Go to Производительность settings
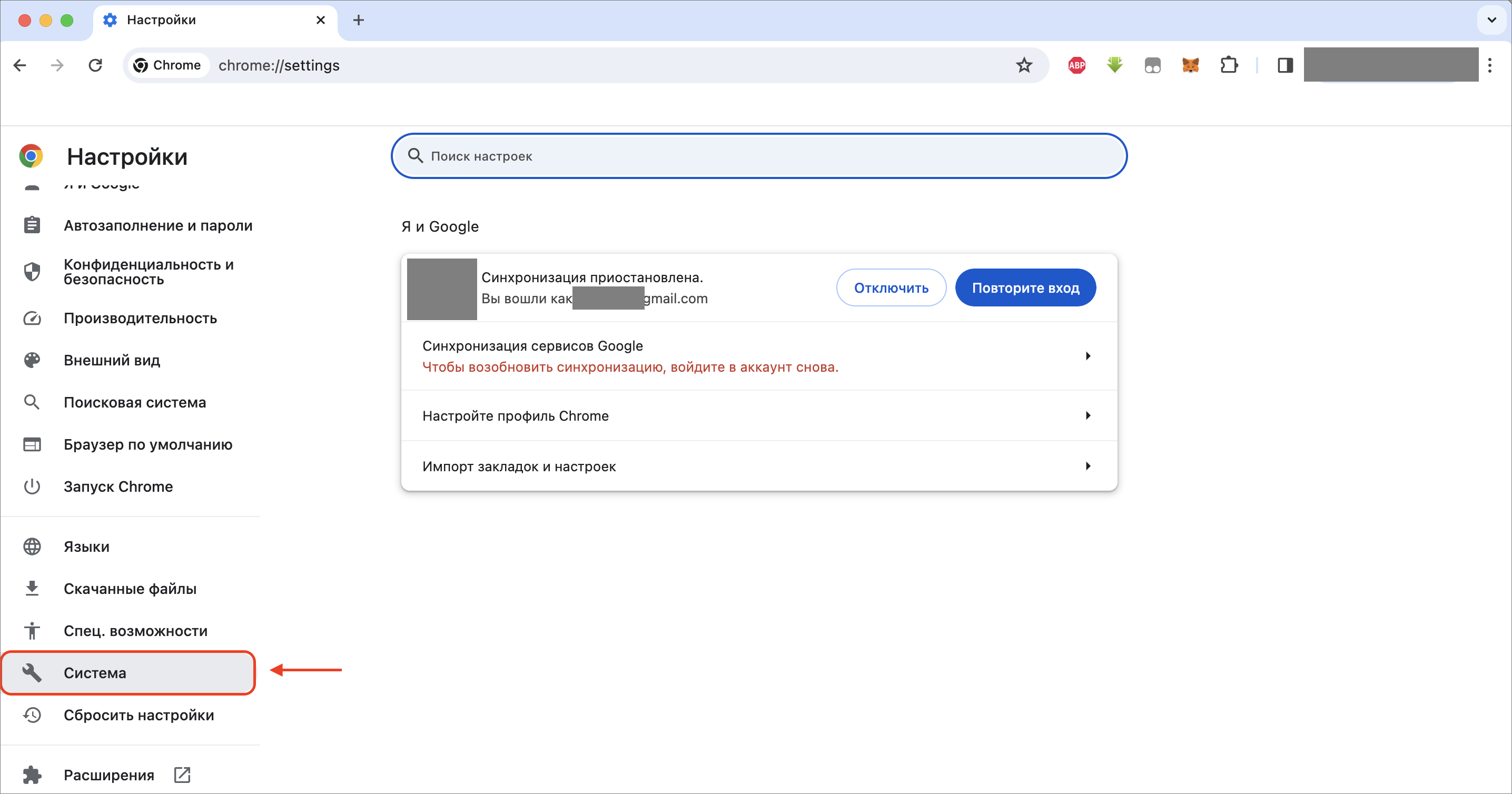 coord(129,318)
